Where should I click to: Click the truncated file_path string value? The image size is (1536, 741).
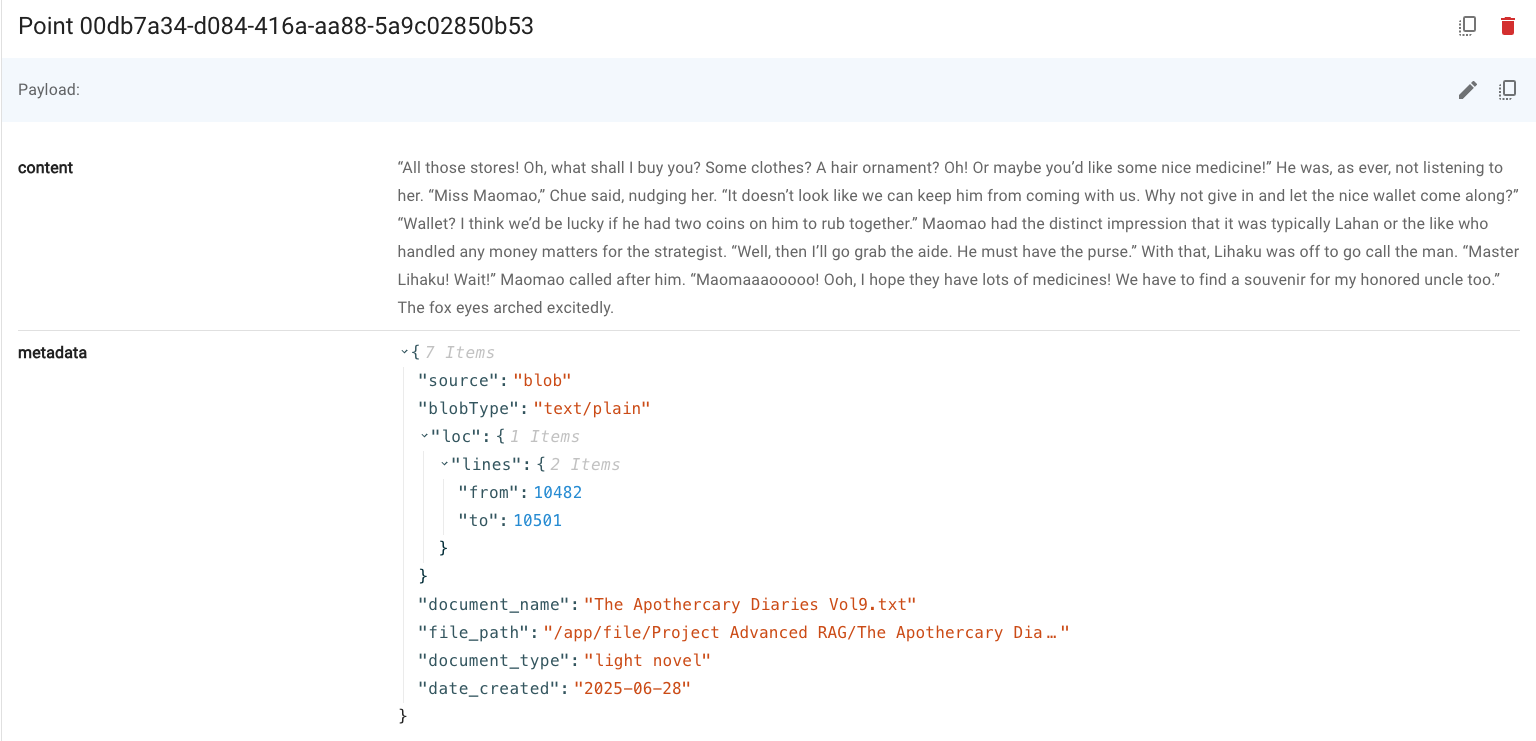pyautogui.click(x=806, y=632)
